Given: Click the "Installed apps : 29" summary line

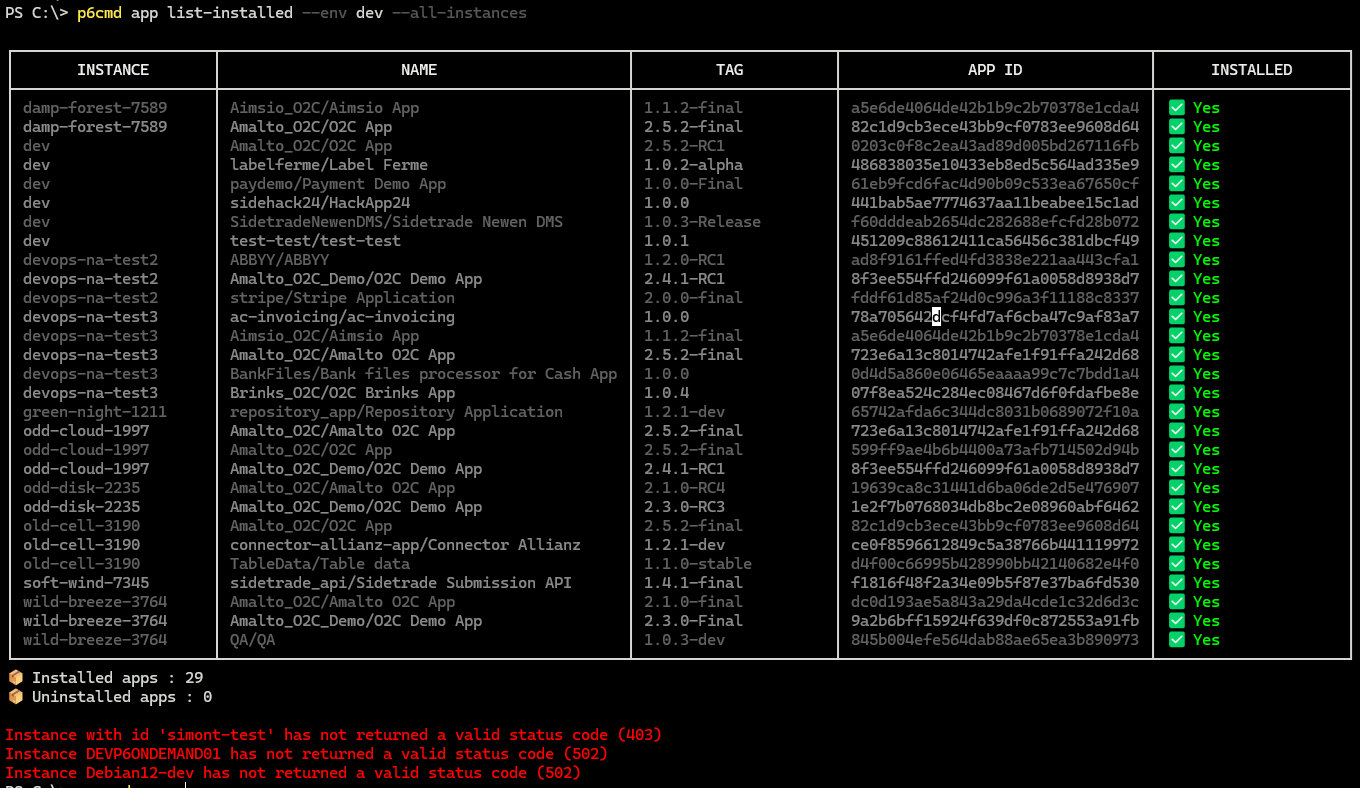Looking at the screenshot, I should [x=105, y=678].
